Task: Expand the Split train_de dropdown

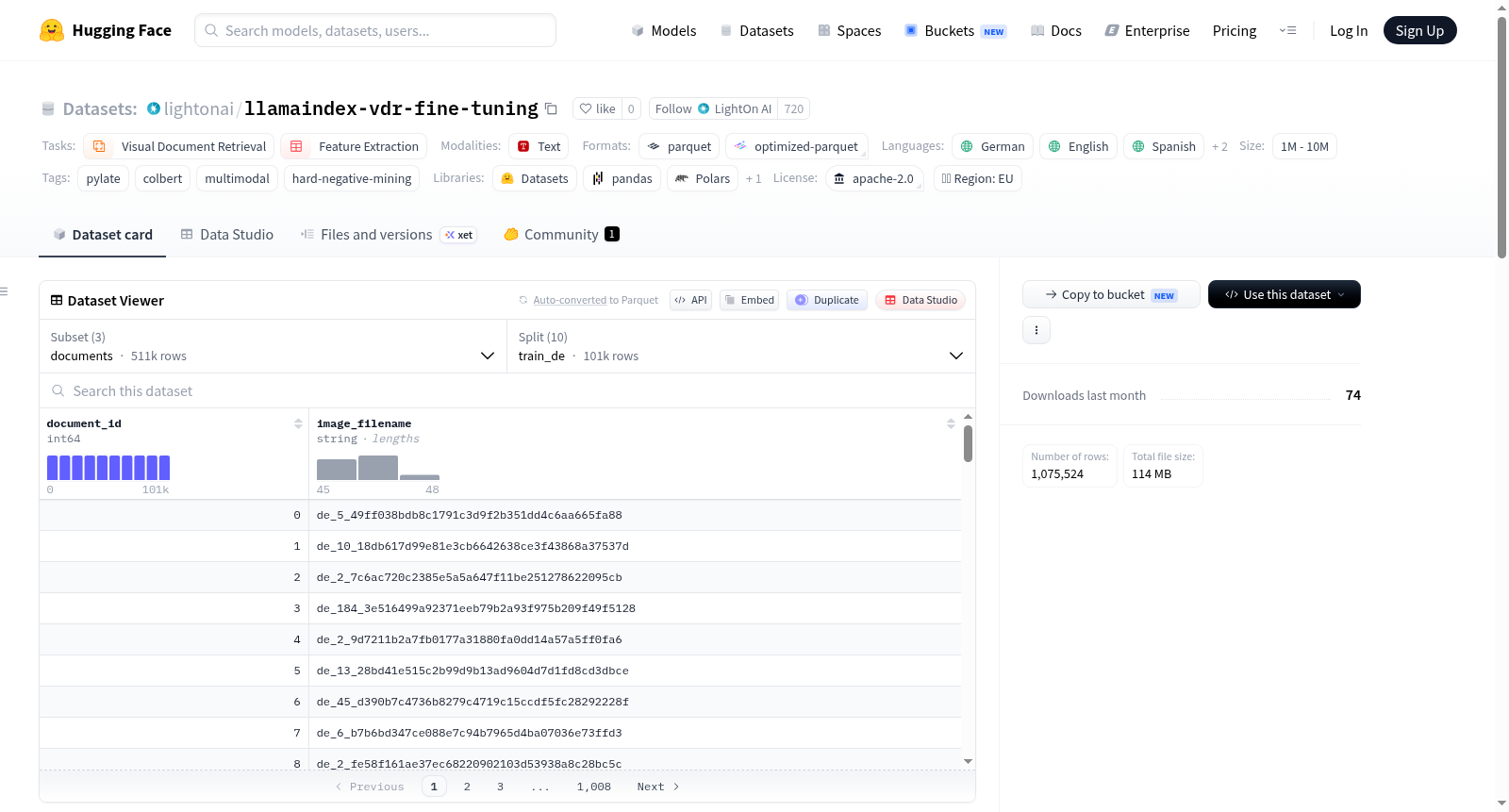Action: point(741,346)
